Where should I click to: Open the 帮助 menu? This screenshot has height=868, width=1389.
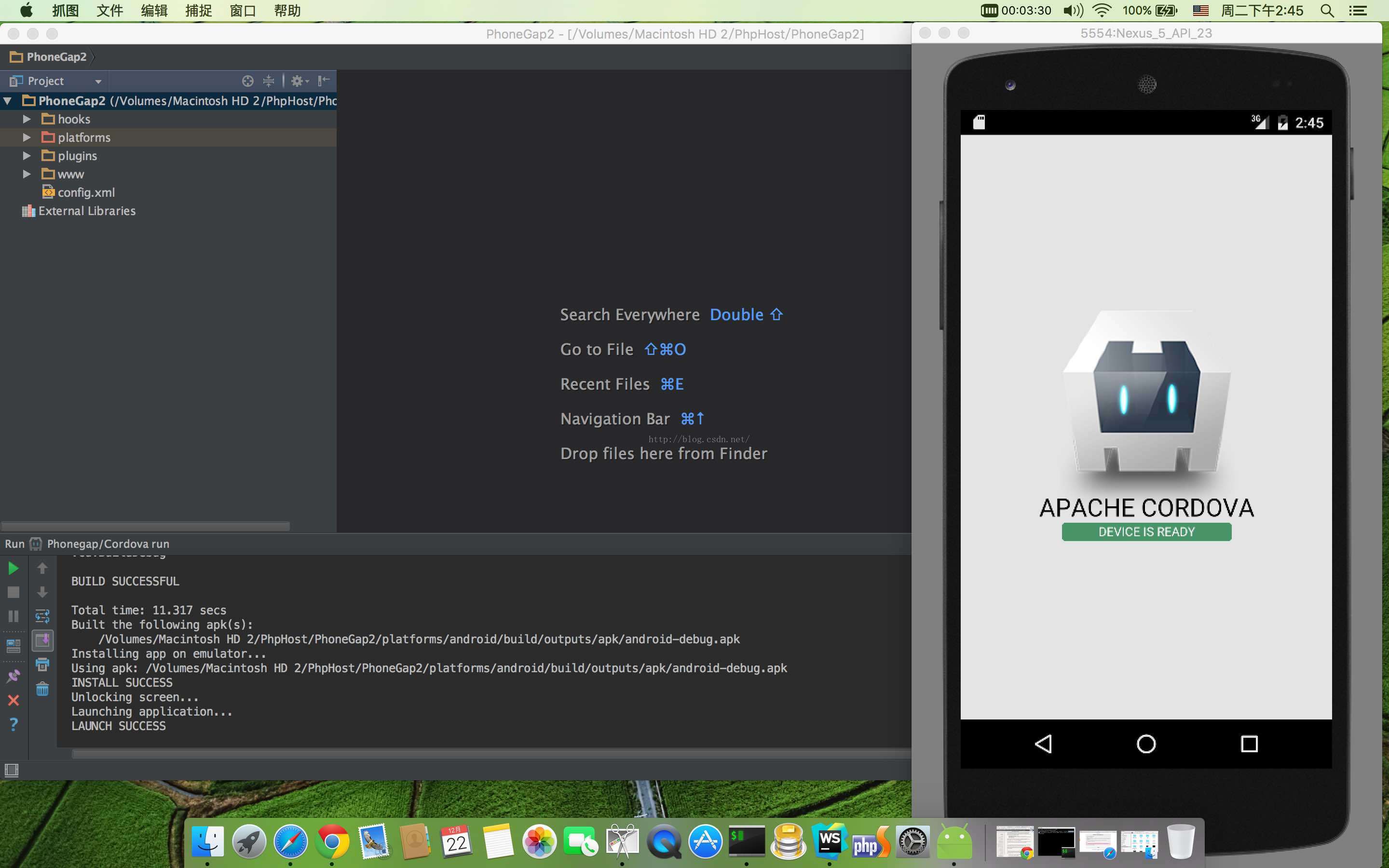(x=287, y=10)
